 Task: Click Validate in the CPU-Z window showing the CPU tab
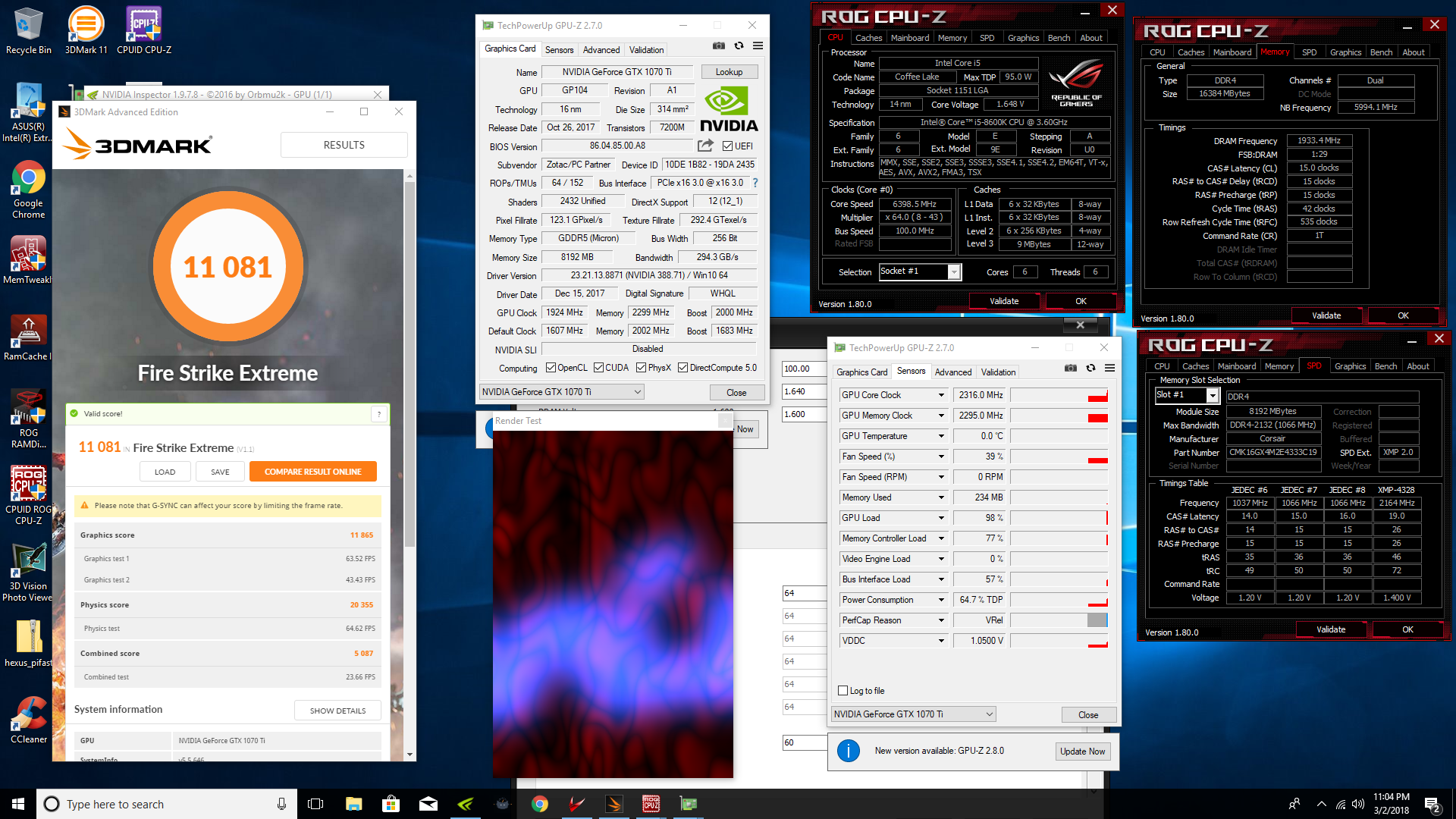click(x=1004, y=301)
